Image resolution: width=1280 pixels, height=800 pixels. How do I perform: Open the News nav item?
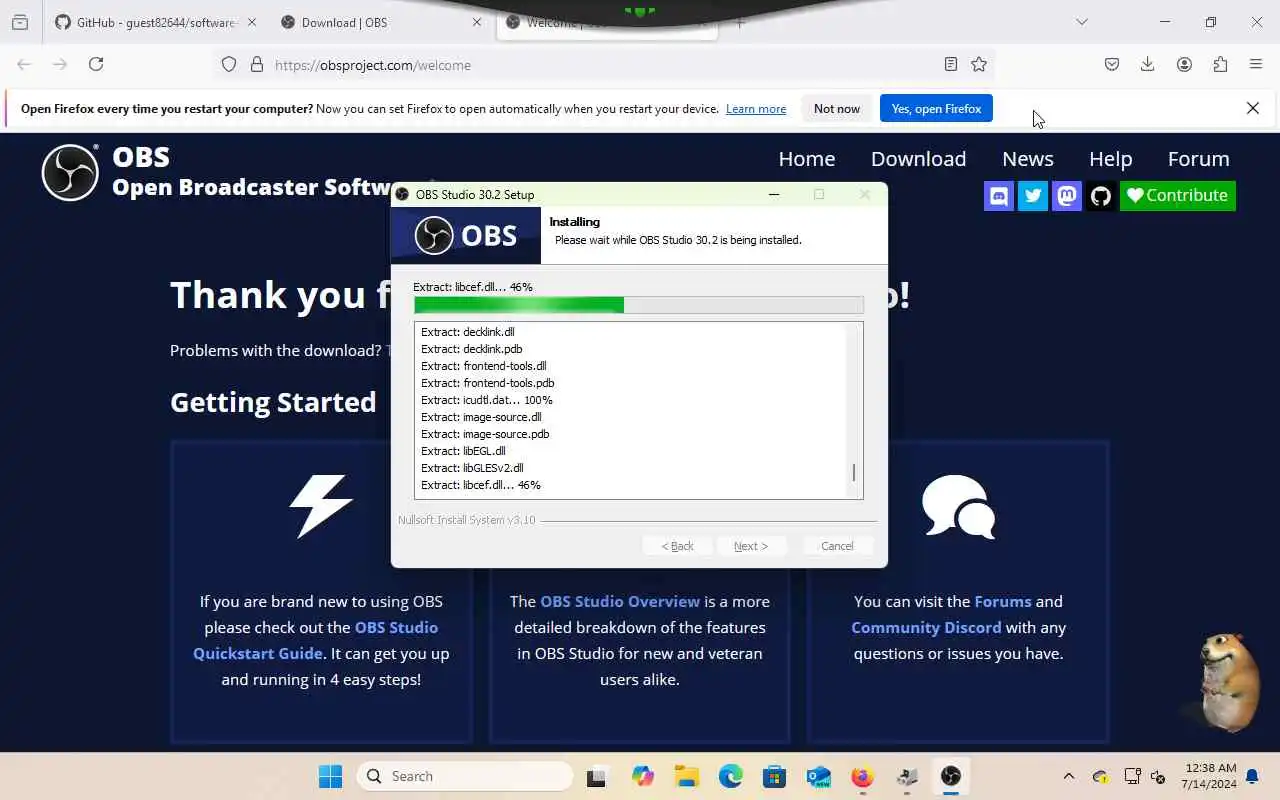tap(1028, 159)
